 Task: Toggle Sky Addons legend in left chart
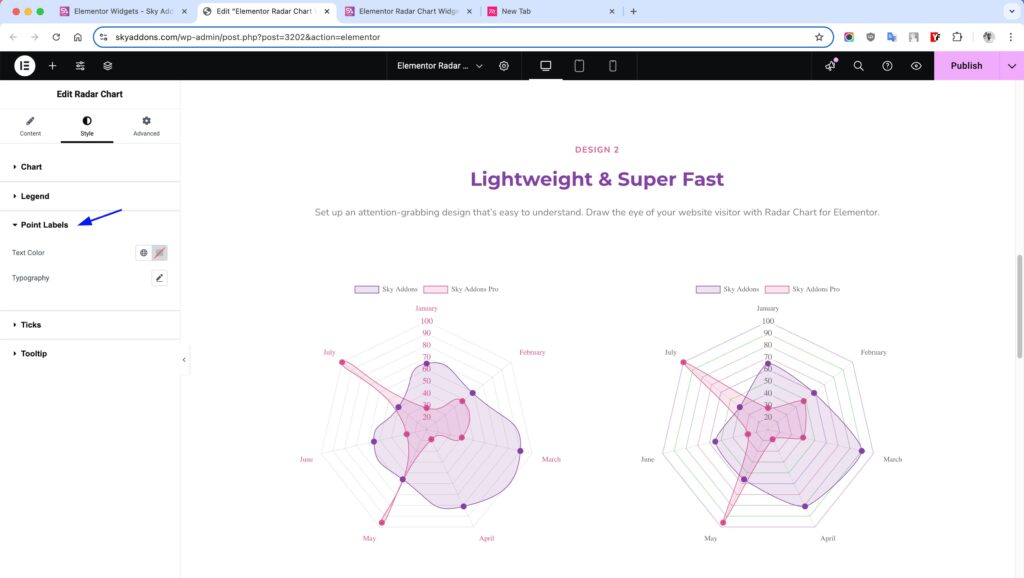click(386, 289)
